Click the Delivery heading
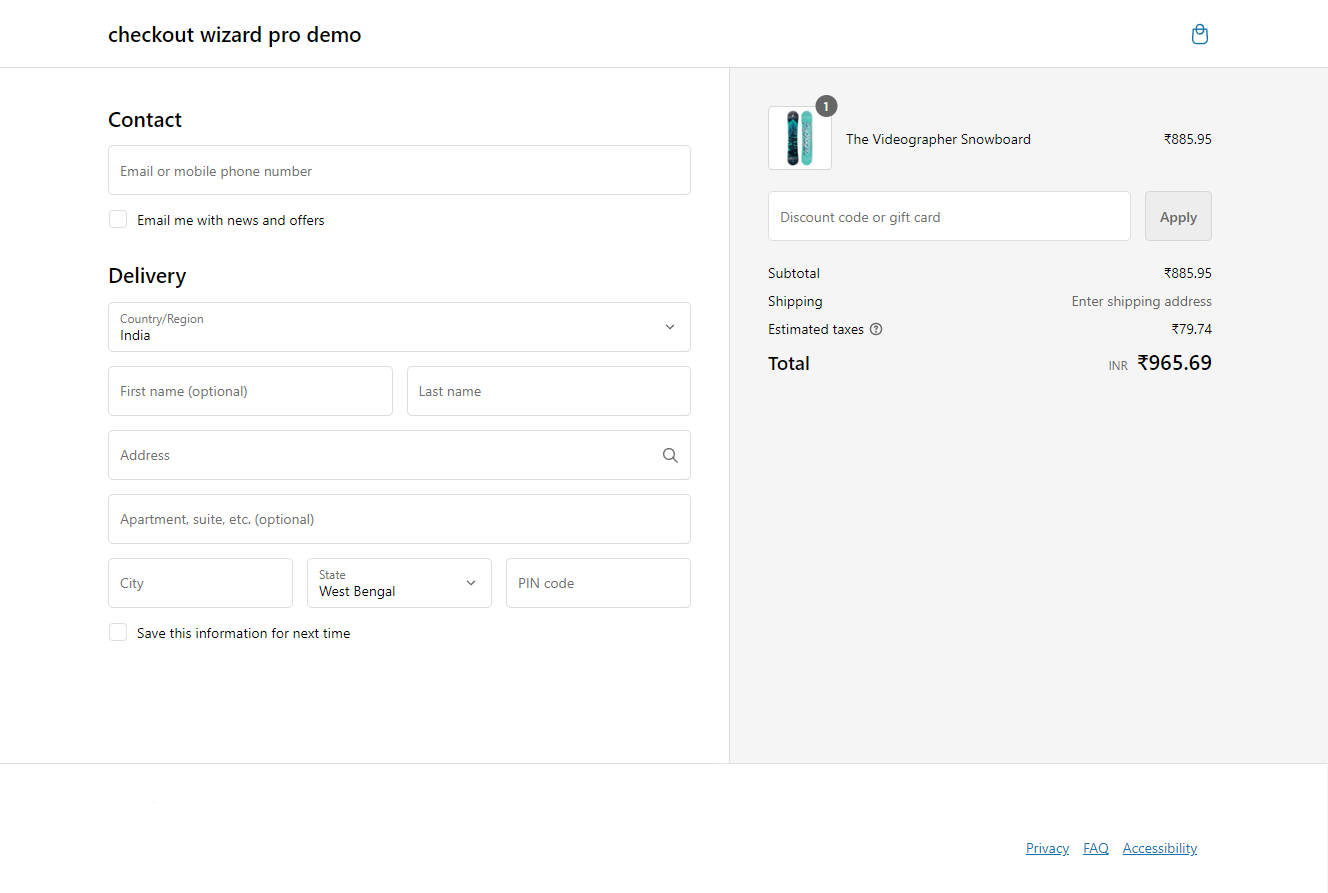The image size is (1328, 893). pyautogui.click(x=147, y=275)
